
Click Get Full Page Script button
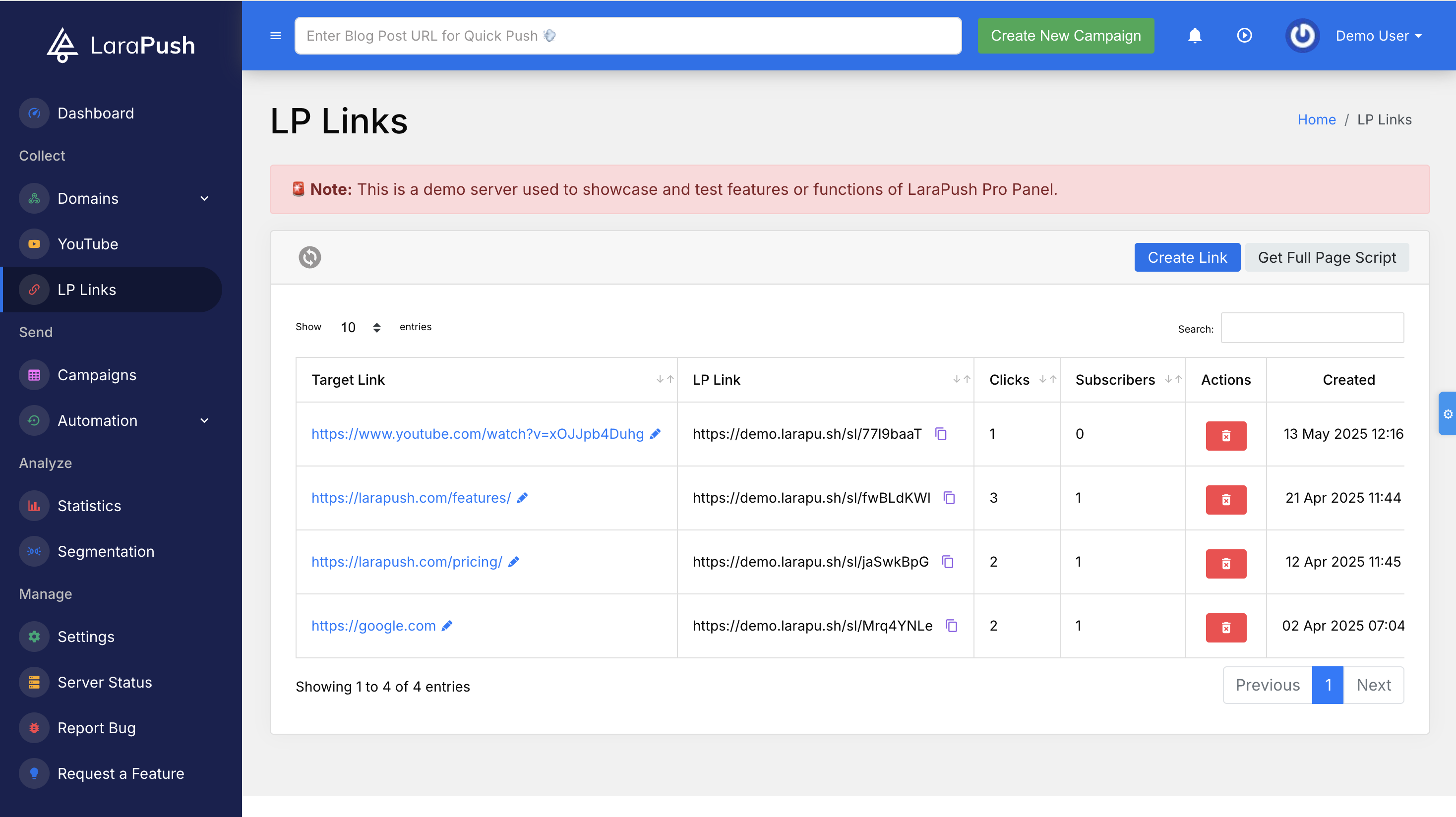click(x=1327, y=257)
